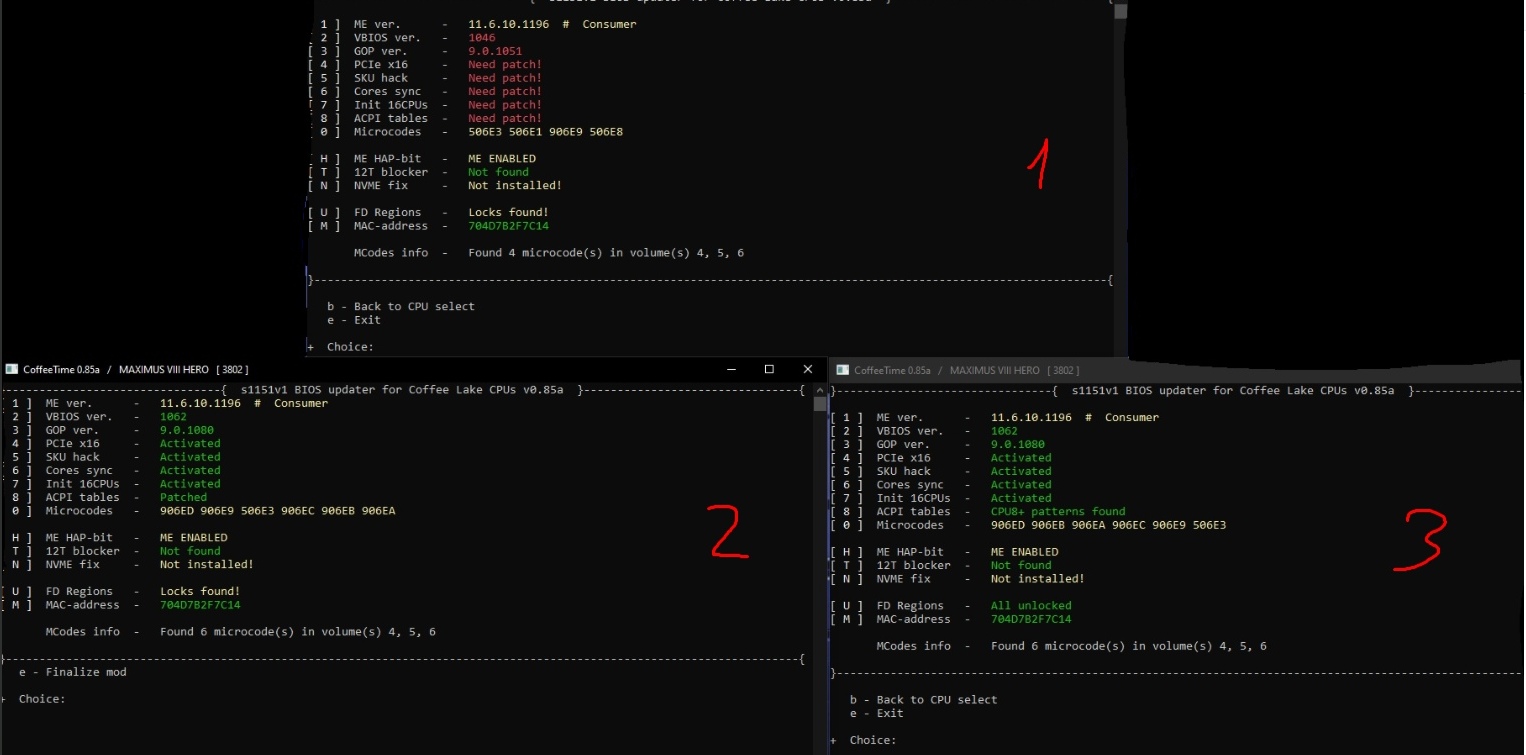Click the ACPI tables "Patched" status
The height and width of the screenshot is (755, 1526).
point(184,497)
